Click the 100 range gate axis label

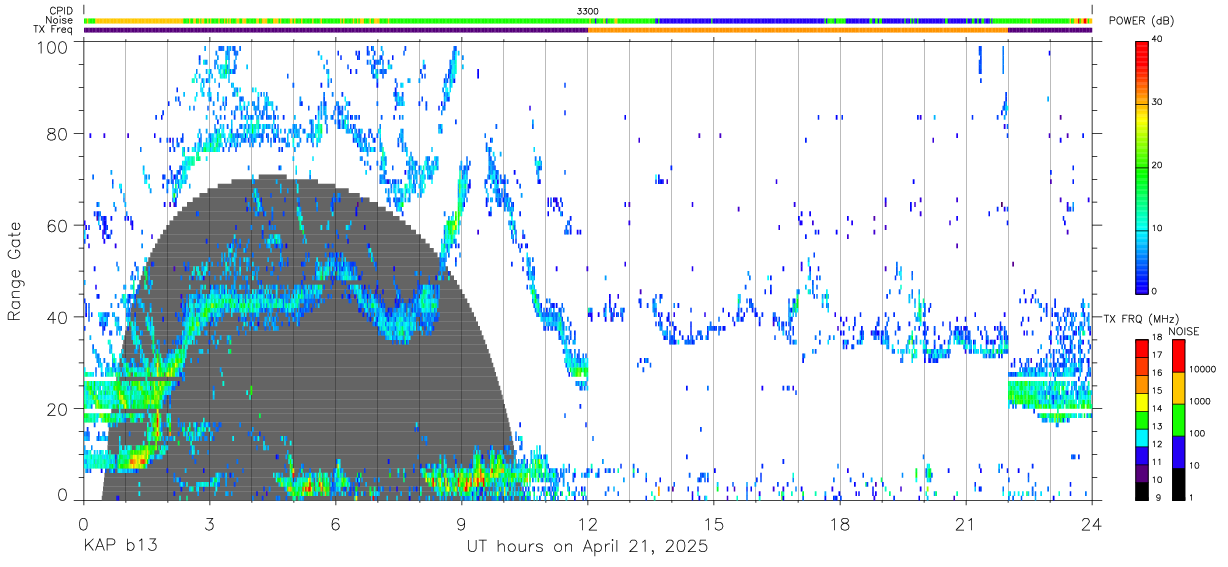(54, 47)
